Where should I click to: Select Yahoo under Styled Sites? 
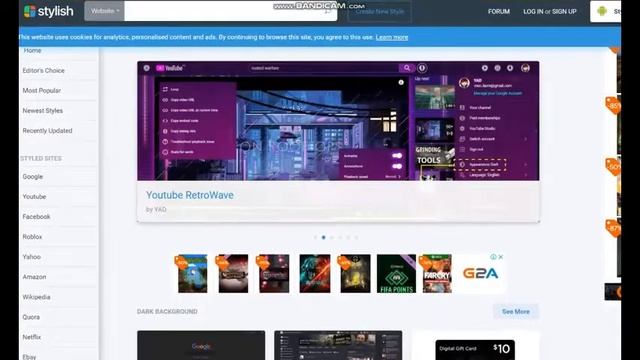pos(31,257)
